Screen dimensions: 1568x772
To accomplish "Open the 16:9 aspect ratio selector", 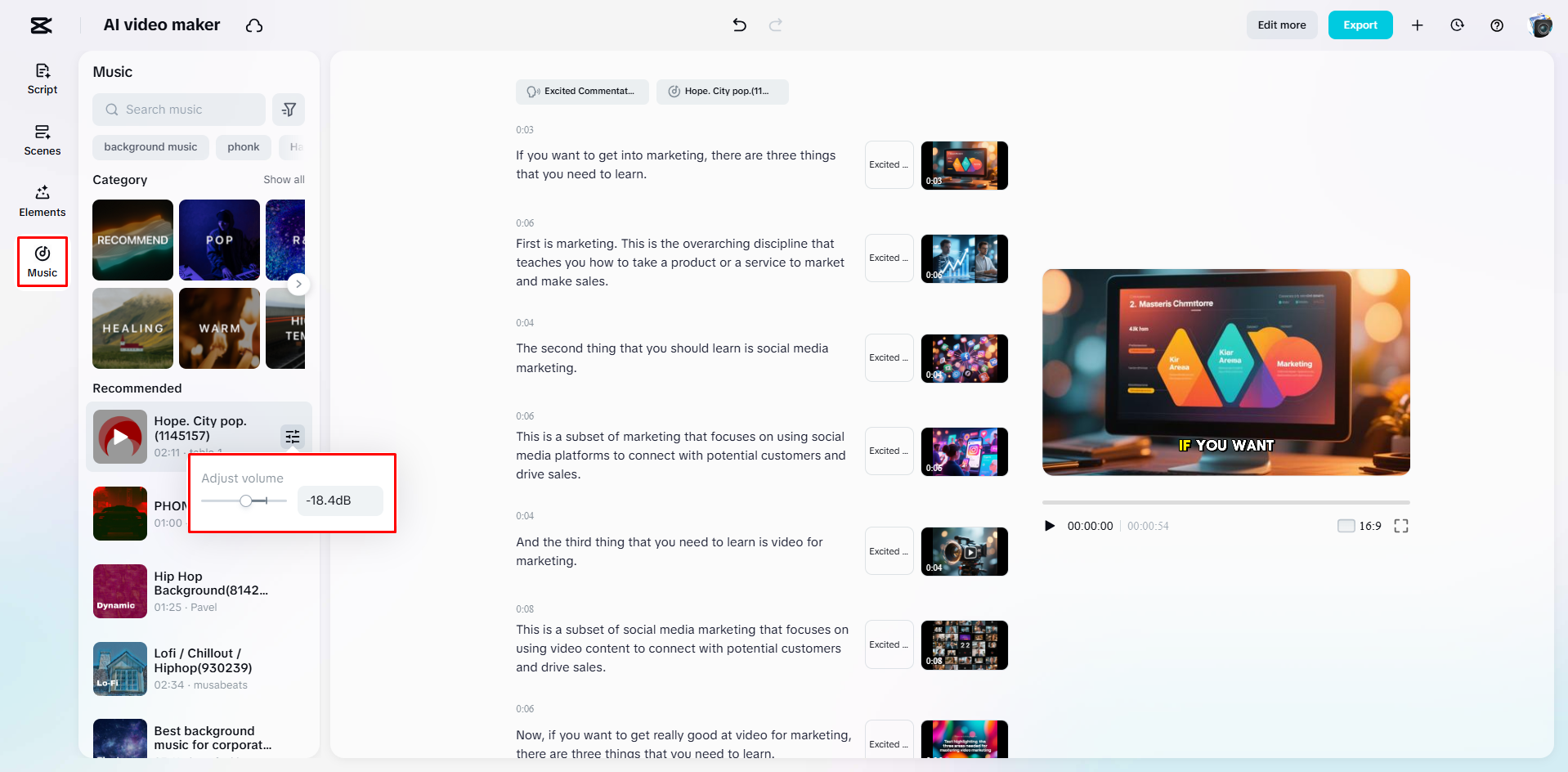I will coord(1360,526).
